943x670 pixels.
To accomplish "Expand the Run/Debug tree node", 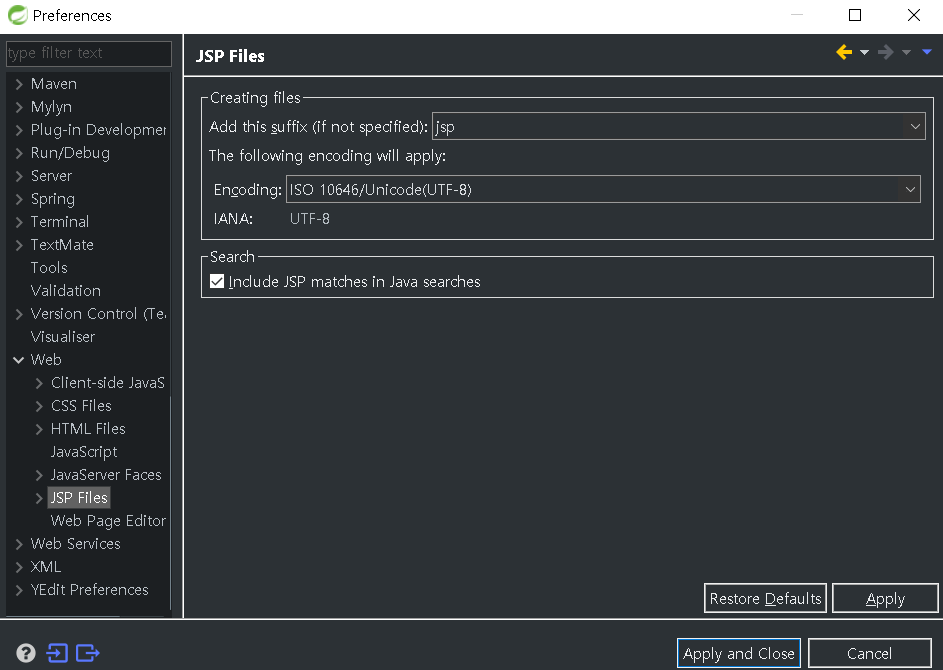I will 19,153.
